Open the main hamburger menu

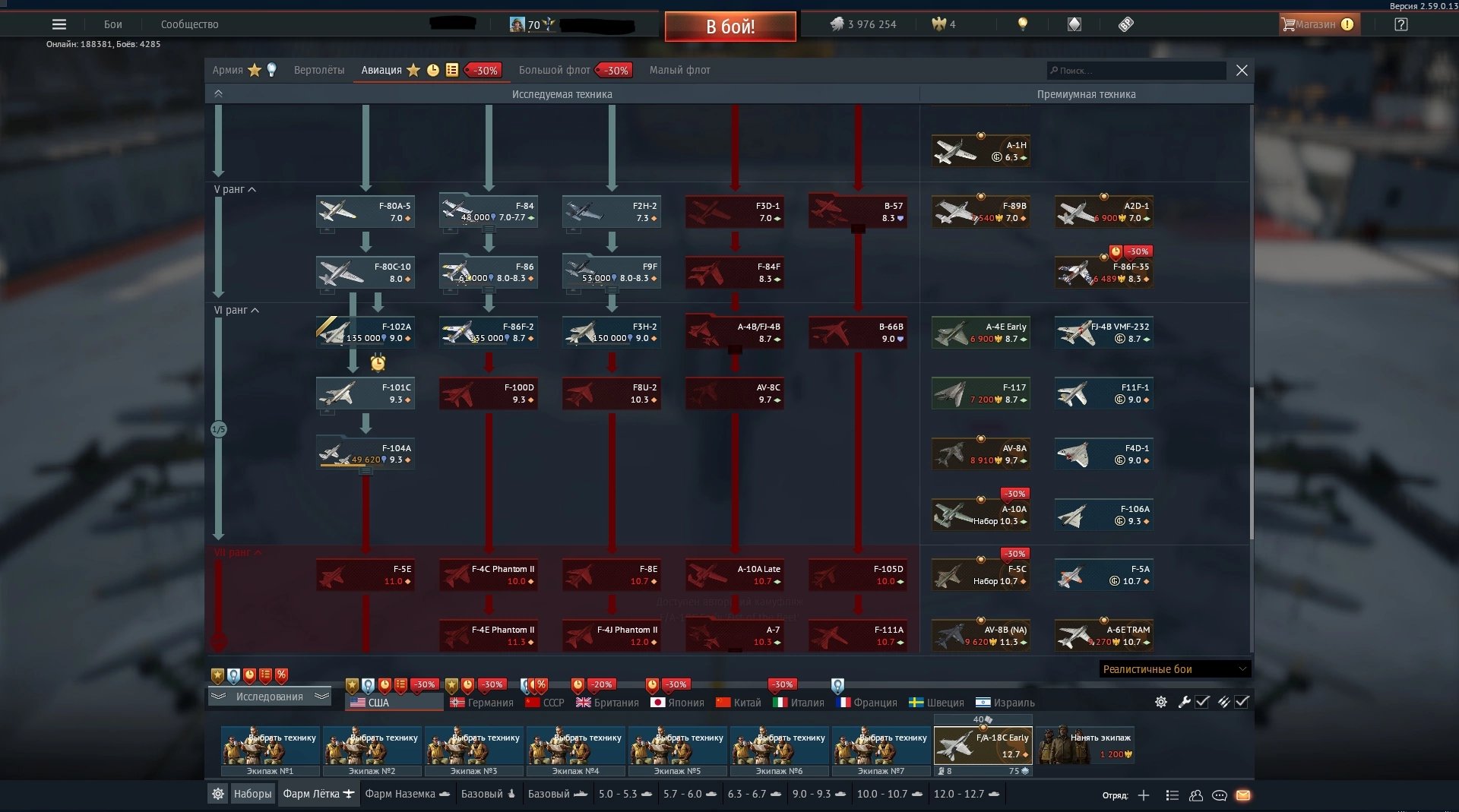click(x=59, y=24)
